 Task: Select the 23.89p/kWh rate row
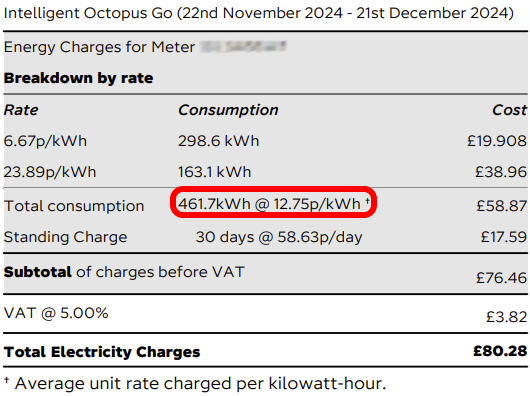point(265,172)
